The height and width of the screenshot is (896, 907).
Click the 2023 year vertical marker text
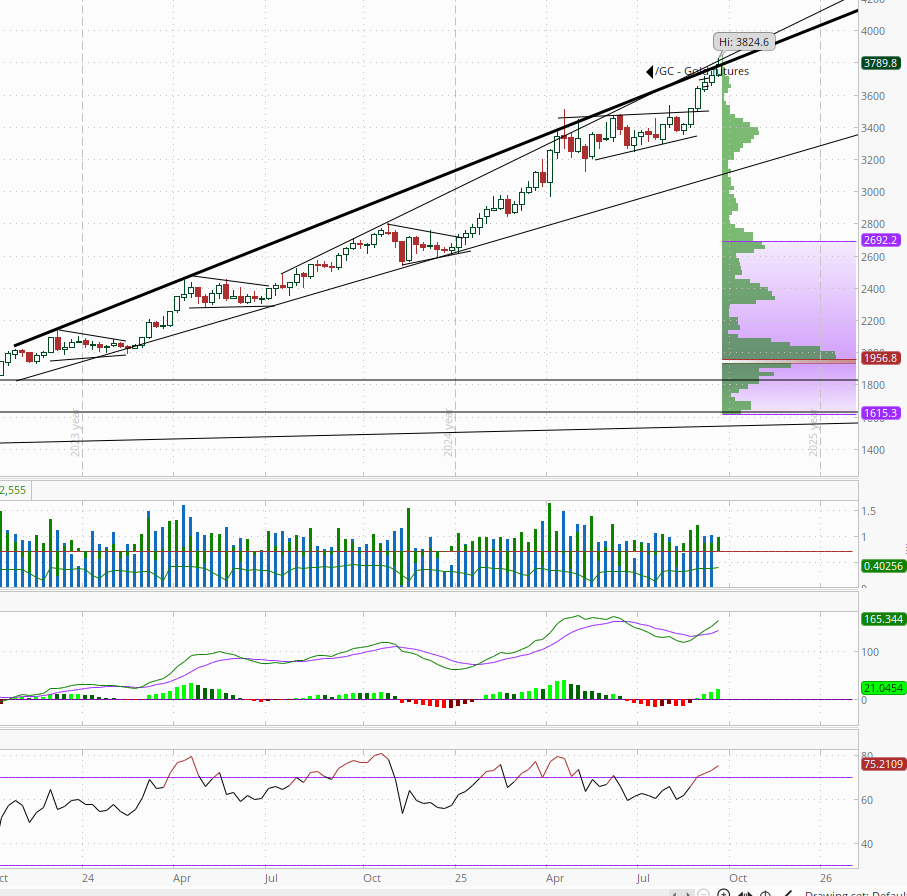click(x=75, y=433)
